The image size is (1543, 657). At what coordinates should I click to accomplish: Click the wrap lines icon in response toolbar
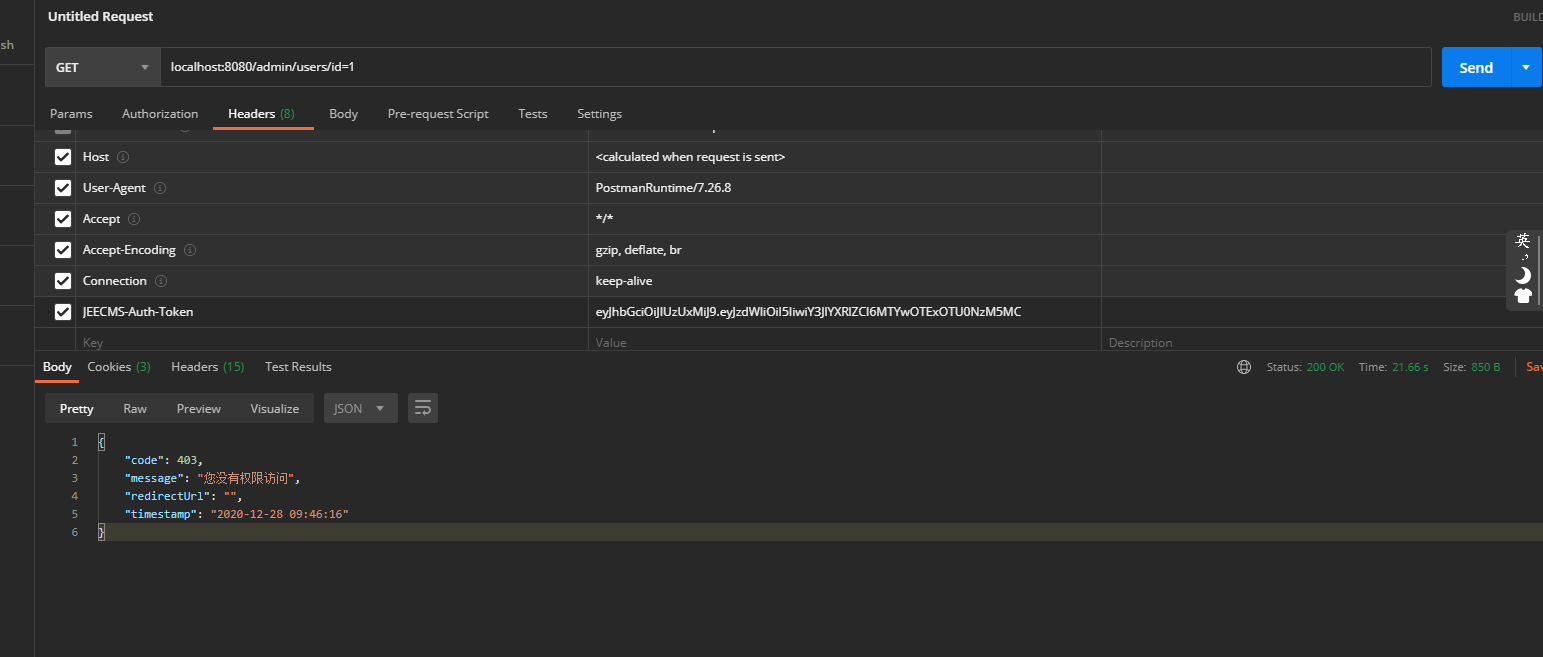click(423, 408)
